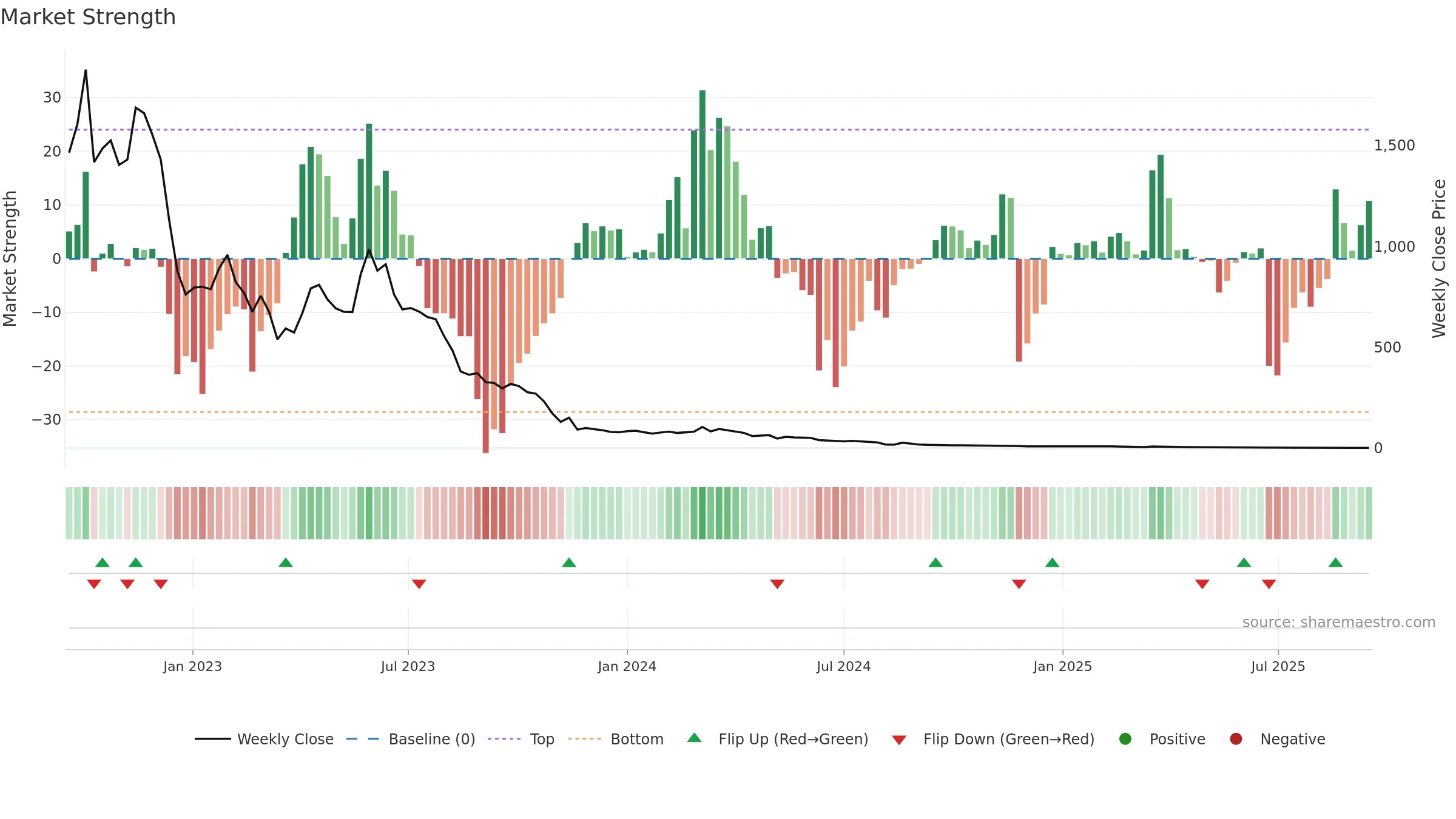
Task: Click the deepest red bar below −30
Action: tap(485, 356)
